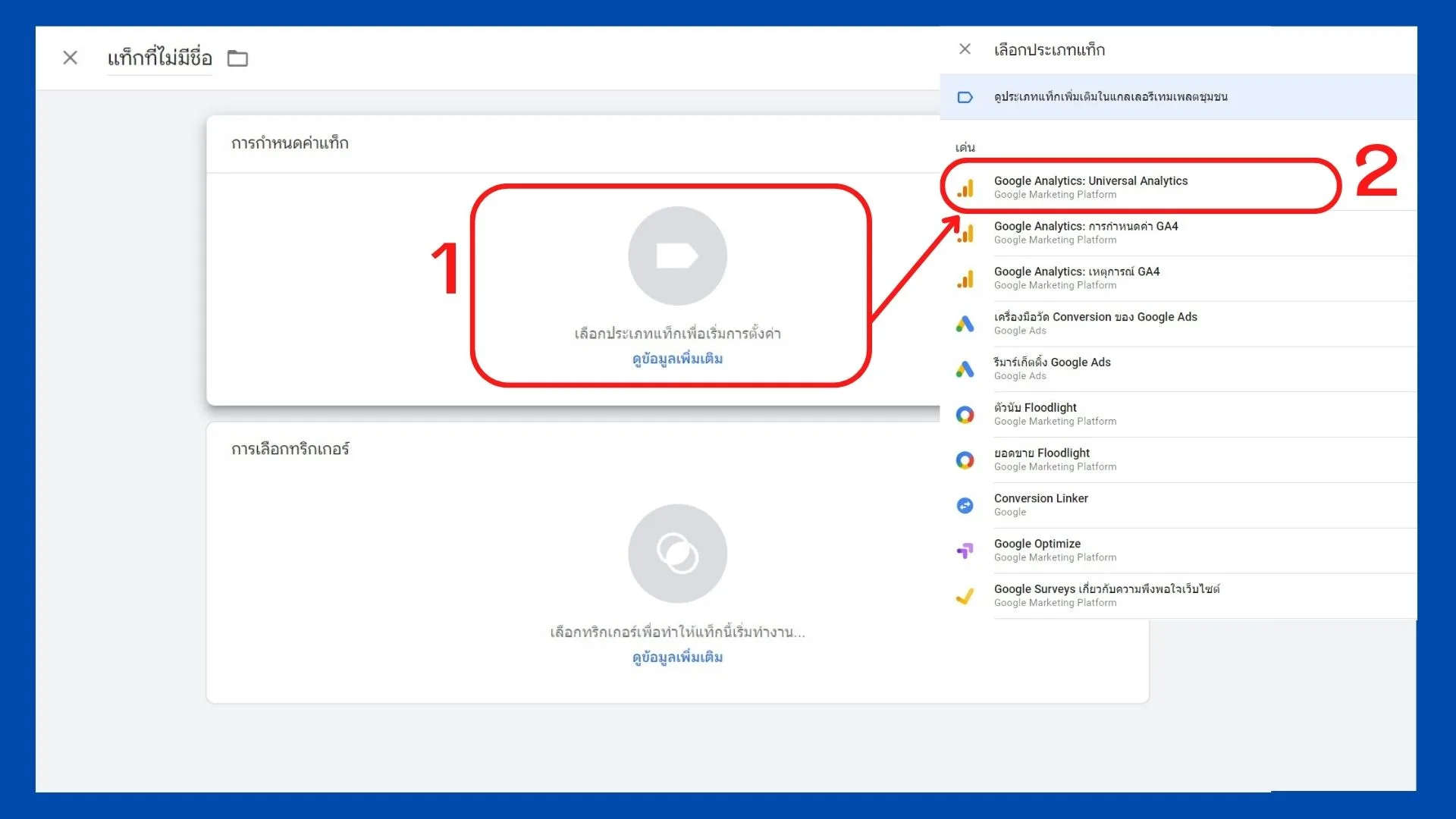
Task: Open the community template gallery entry
Action: pos(1111,97)
